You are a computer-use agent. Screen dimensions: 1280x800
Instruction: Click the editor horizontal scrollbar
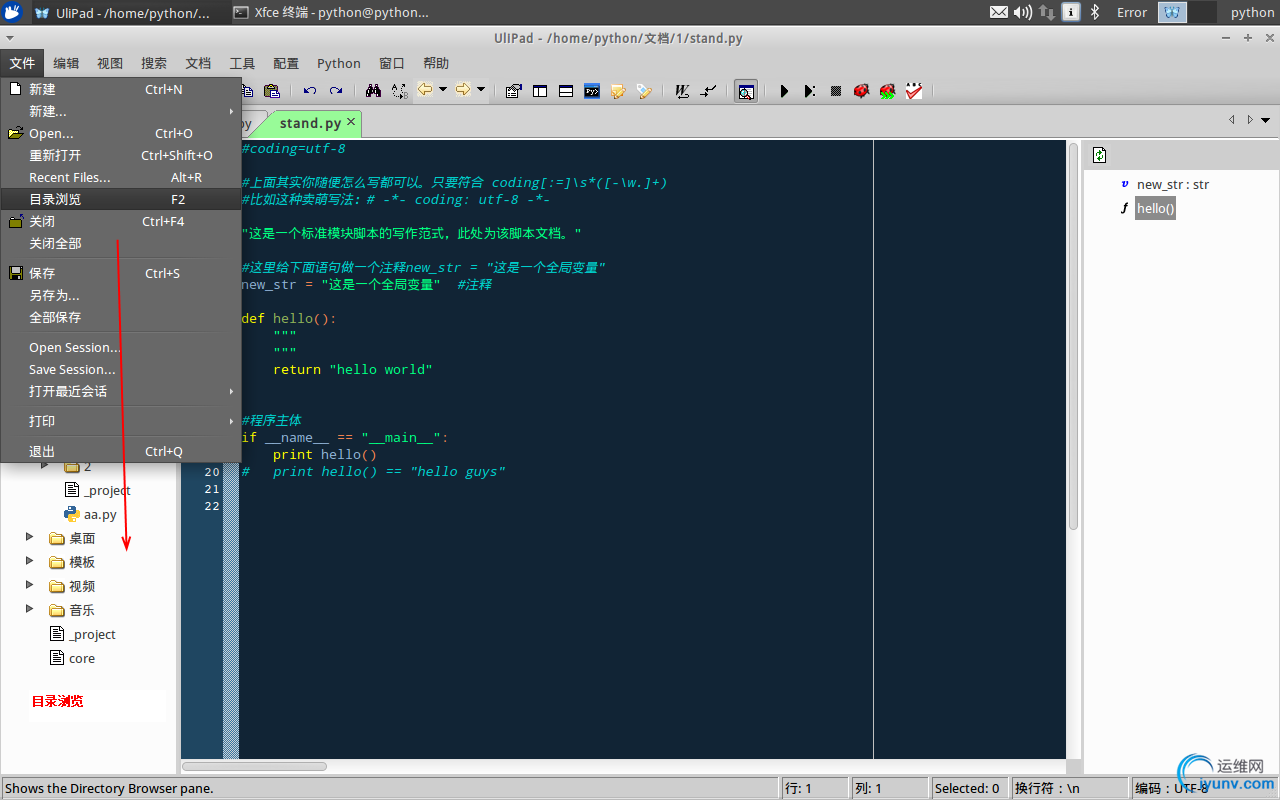tap(255, 766)
